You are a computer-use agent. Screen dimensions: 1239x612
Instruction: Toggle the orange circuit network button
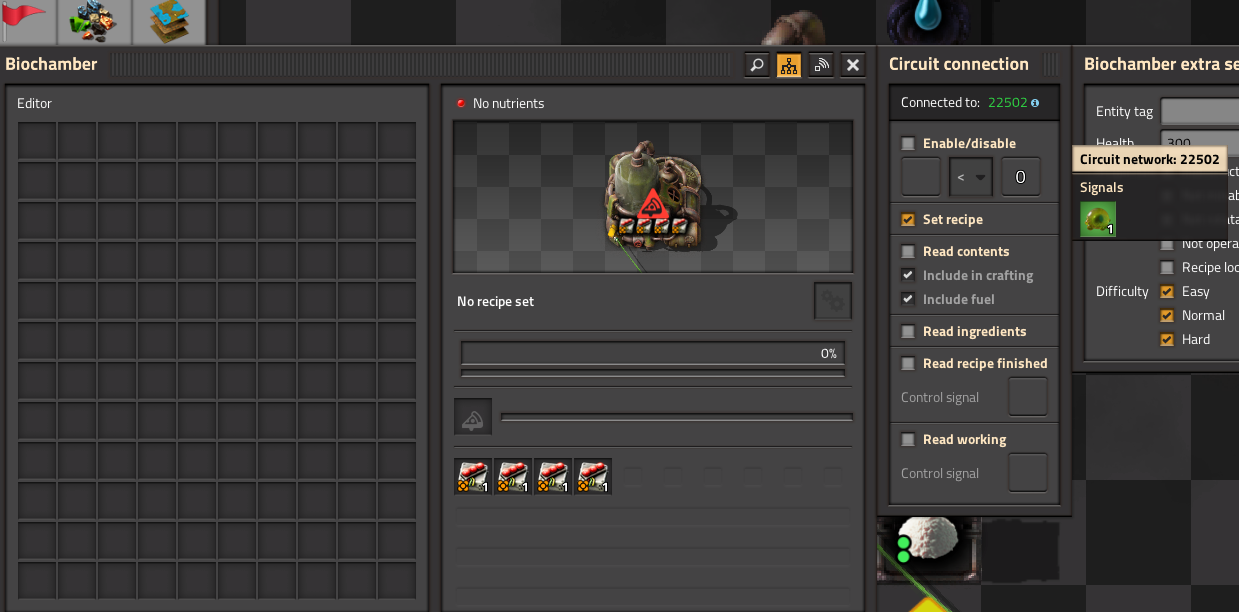pyautogui.click(x=789, y=65)
